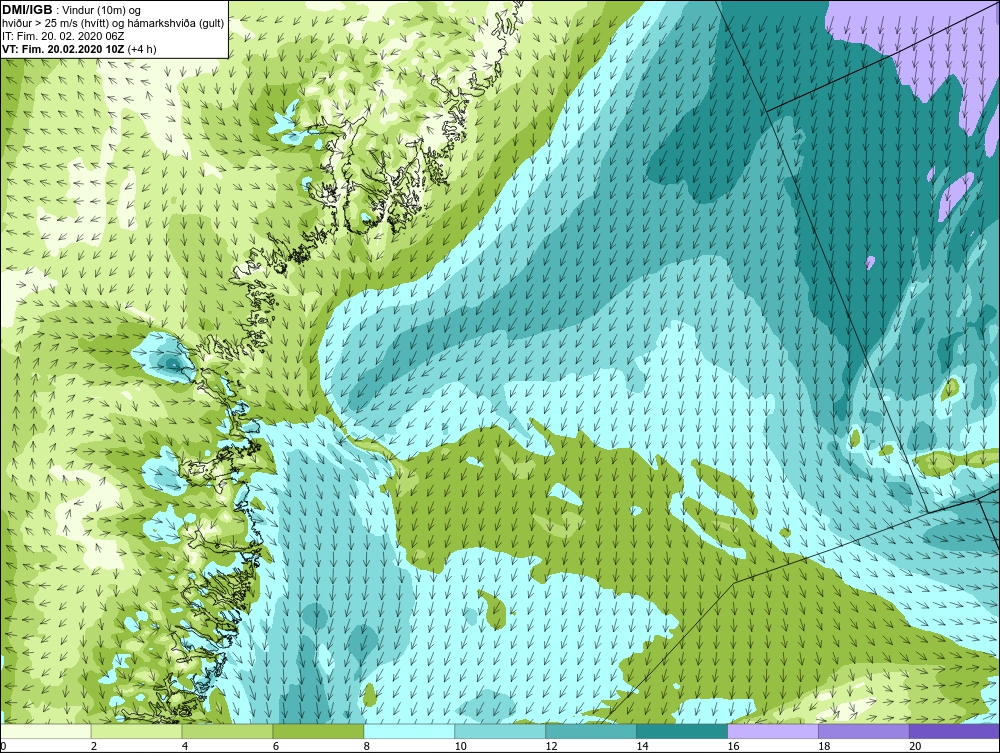
Task: Click the legend scale value '14'
Action: (642, 746)
